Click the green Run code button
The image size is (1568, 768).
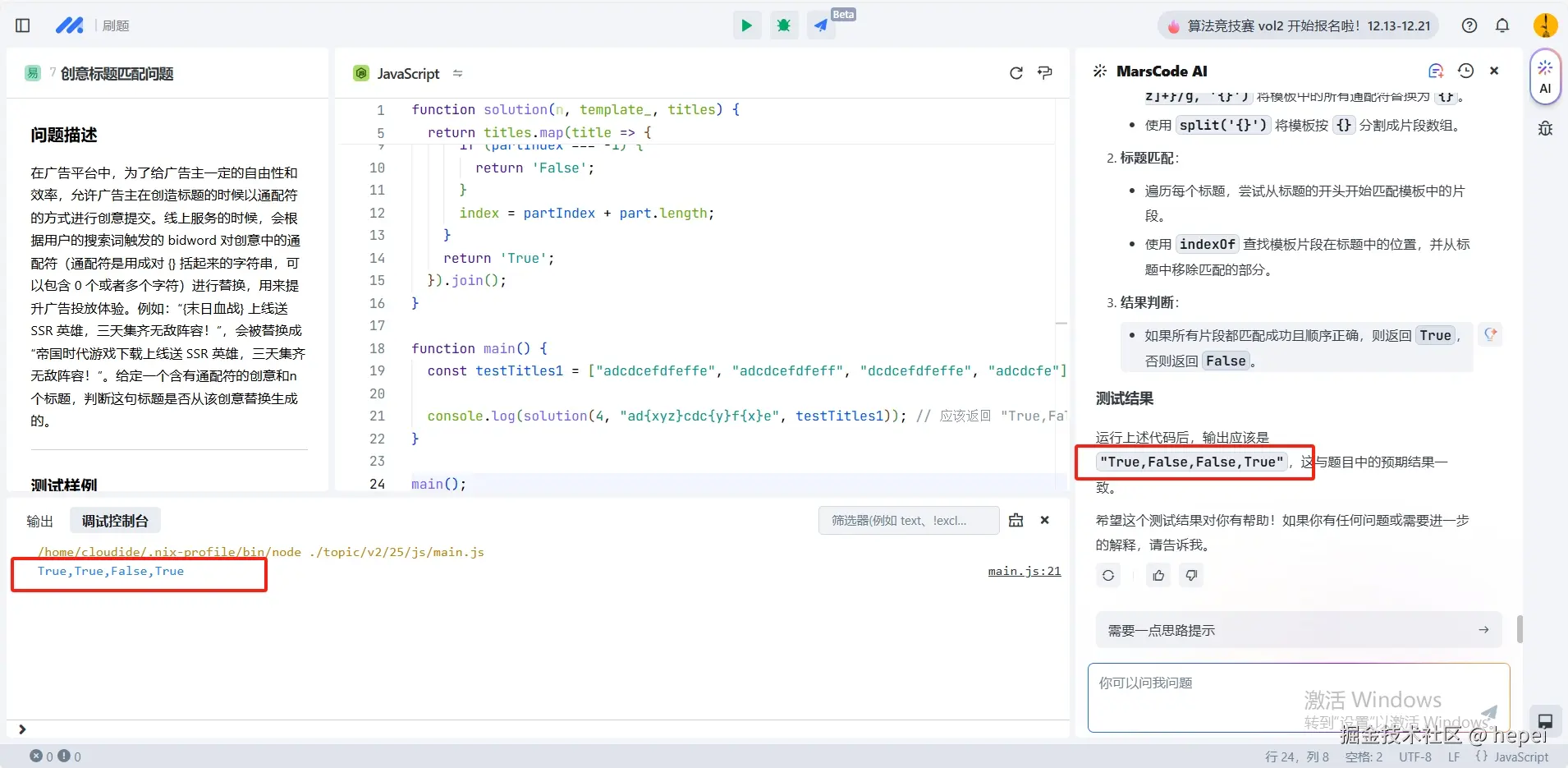pyautogui.click(x=746, y=25)
